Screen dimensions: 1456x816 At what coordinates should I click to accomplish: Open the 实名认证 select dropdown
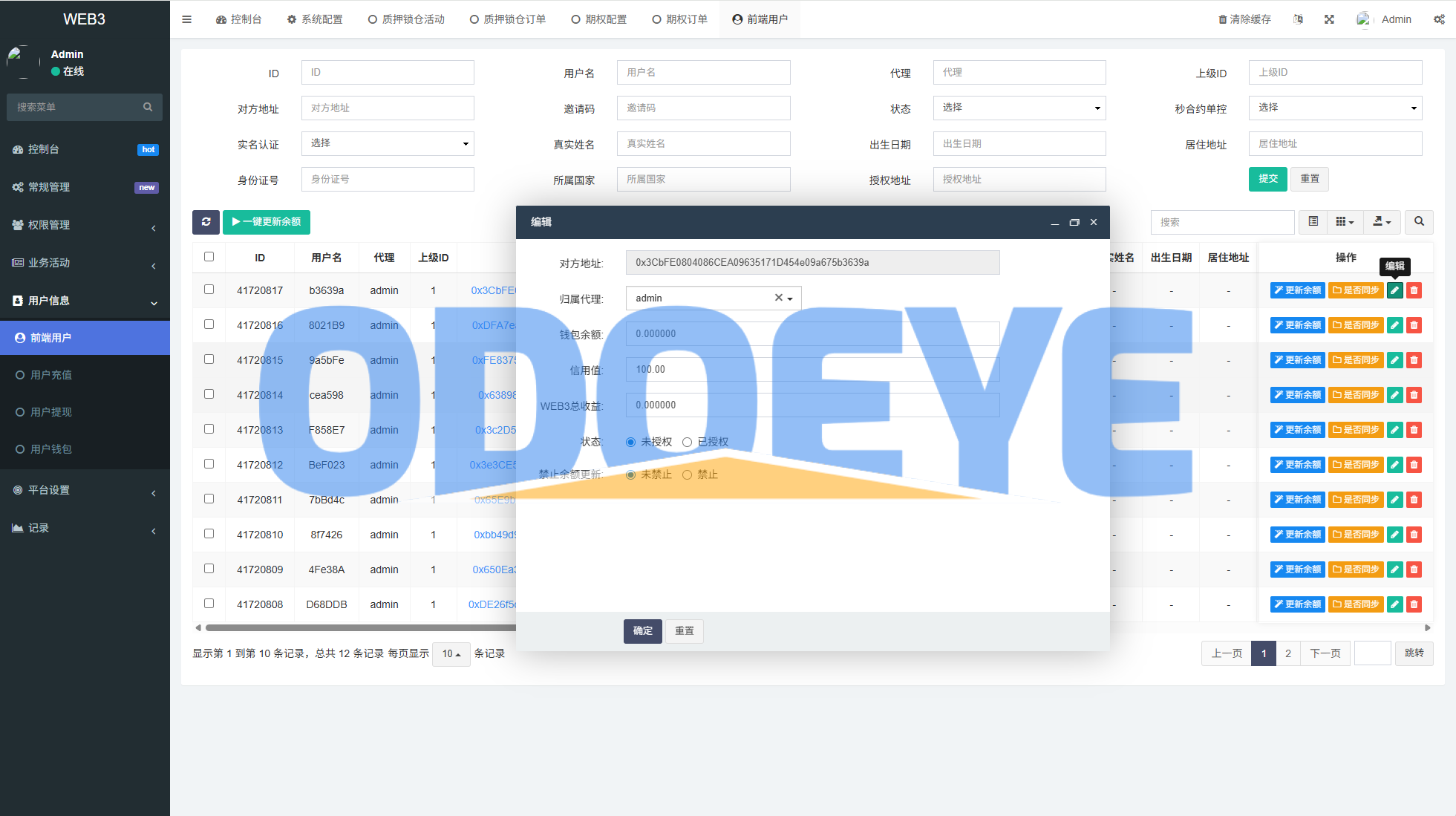(x=388, y=143)
